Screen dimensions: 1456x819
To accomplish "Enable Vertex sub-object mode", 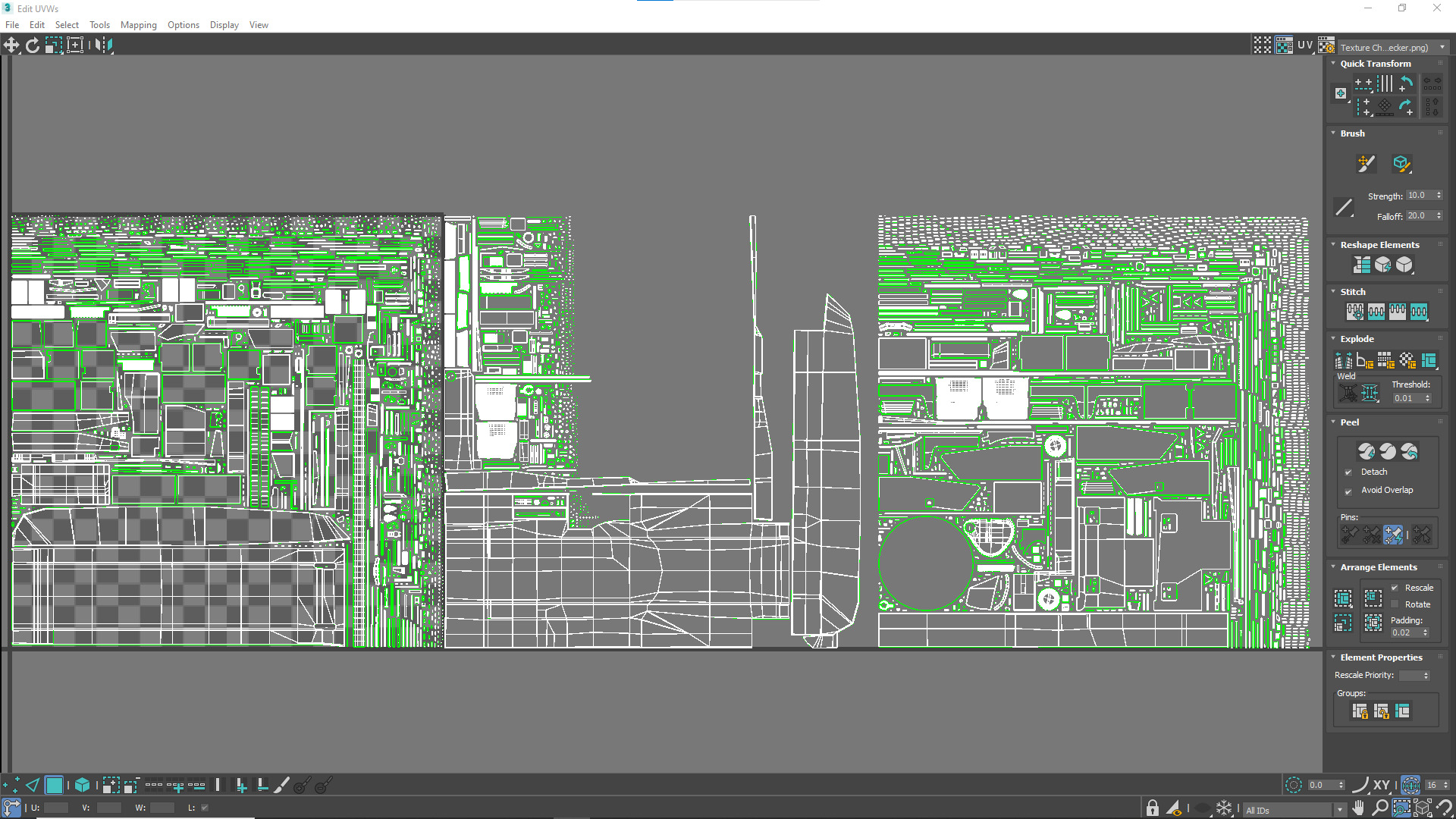I will 11,786.
